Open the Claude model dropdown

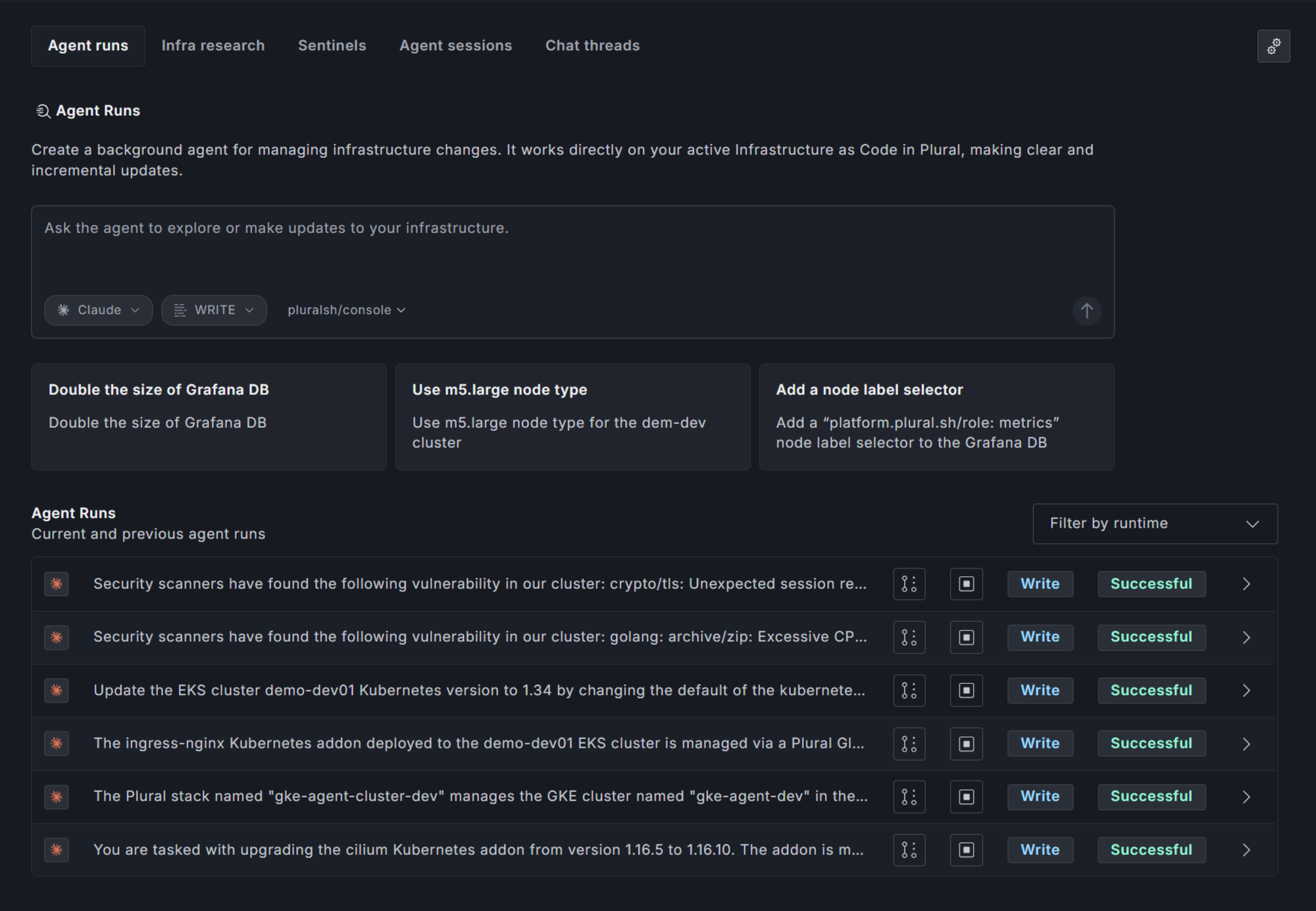click(x=99, y=310)
